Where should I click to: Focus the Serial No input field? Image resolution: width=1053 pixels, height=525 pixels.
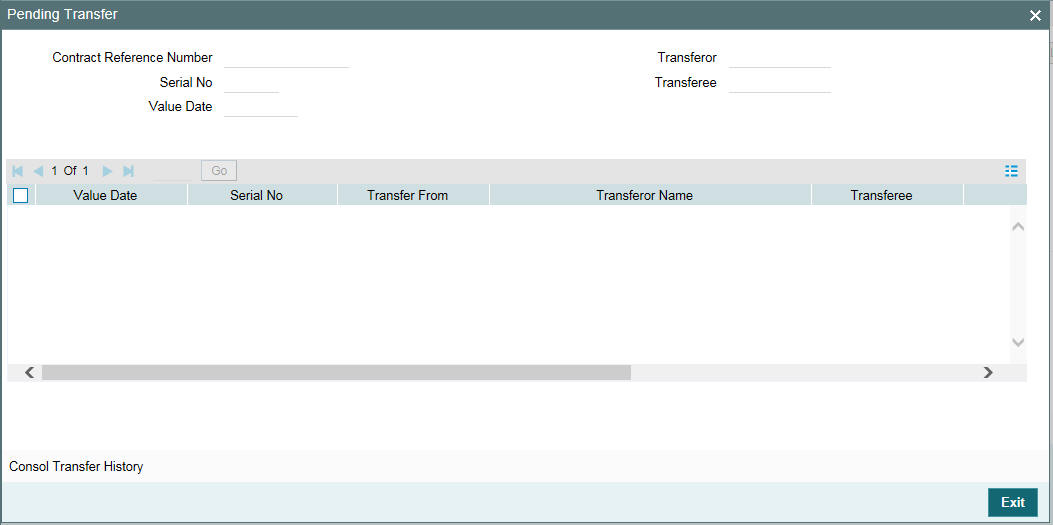click(x=251, y=83)
